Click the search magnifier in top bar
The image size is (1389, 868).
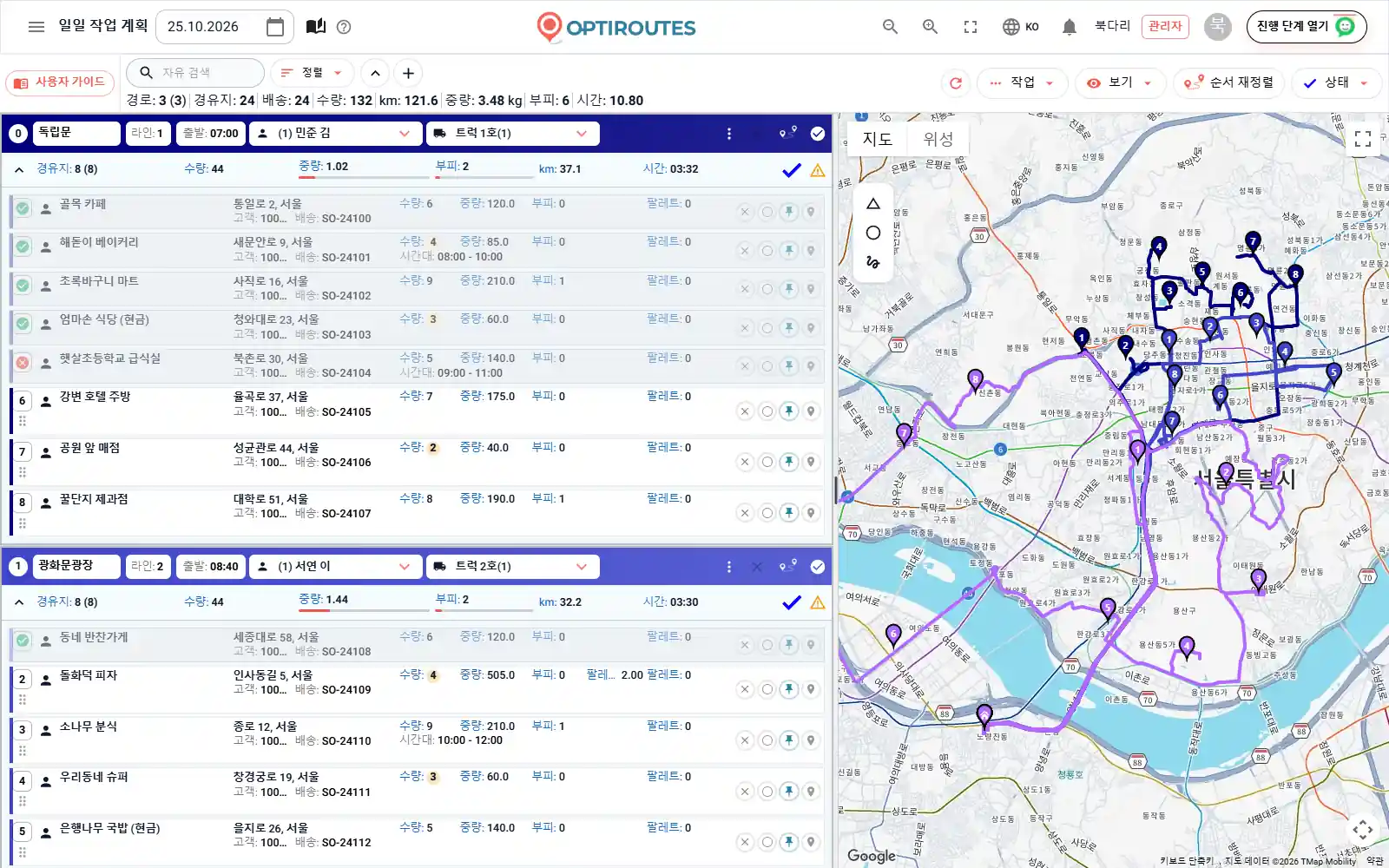pyautogui.click(x=890, y=27)
